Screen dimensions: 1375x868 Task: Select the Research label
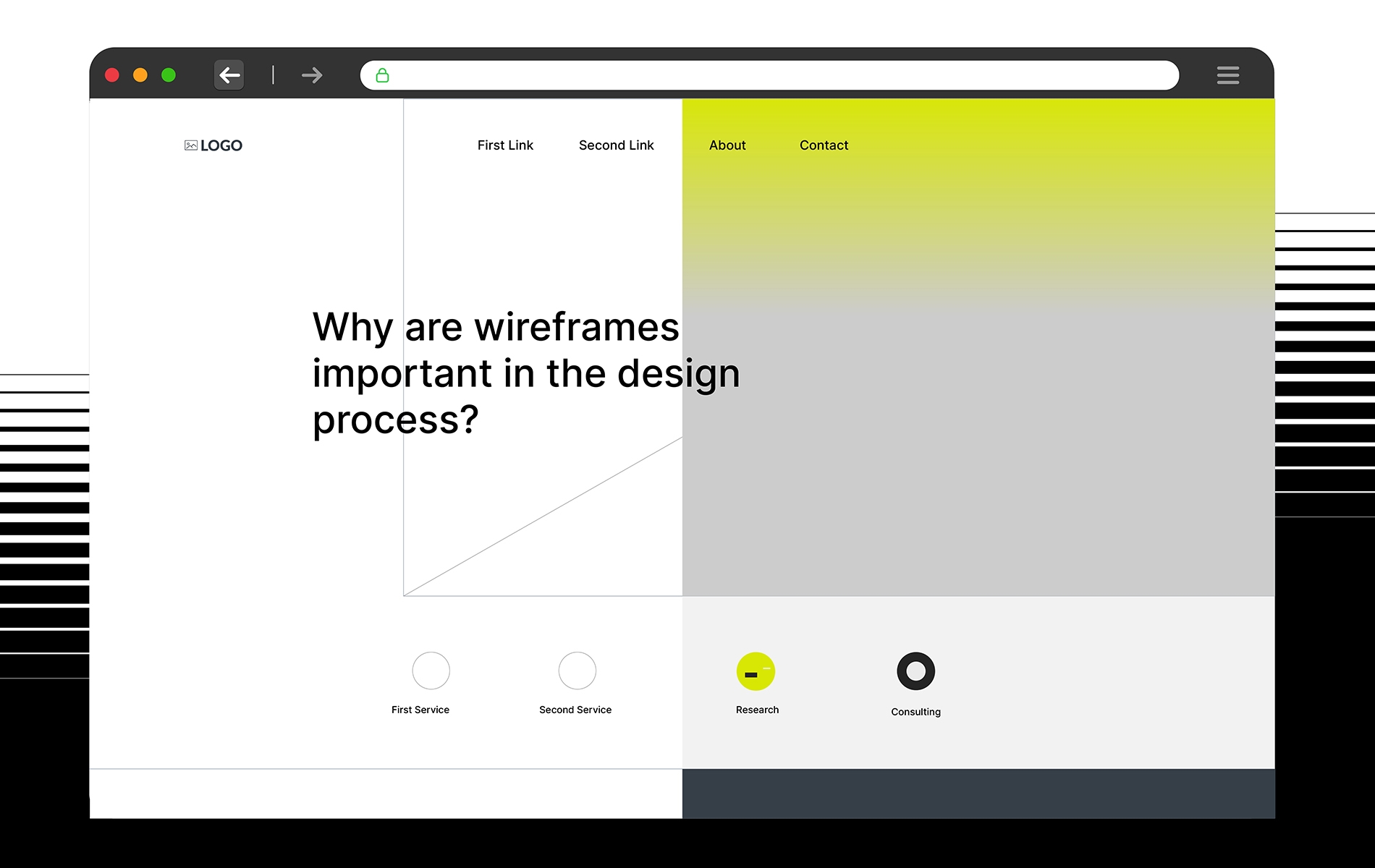758,710
